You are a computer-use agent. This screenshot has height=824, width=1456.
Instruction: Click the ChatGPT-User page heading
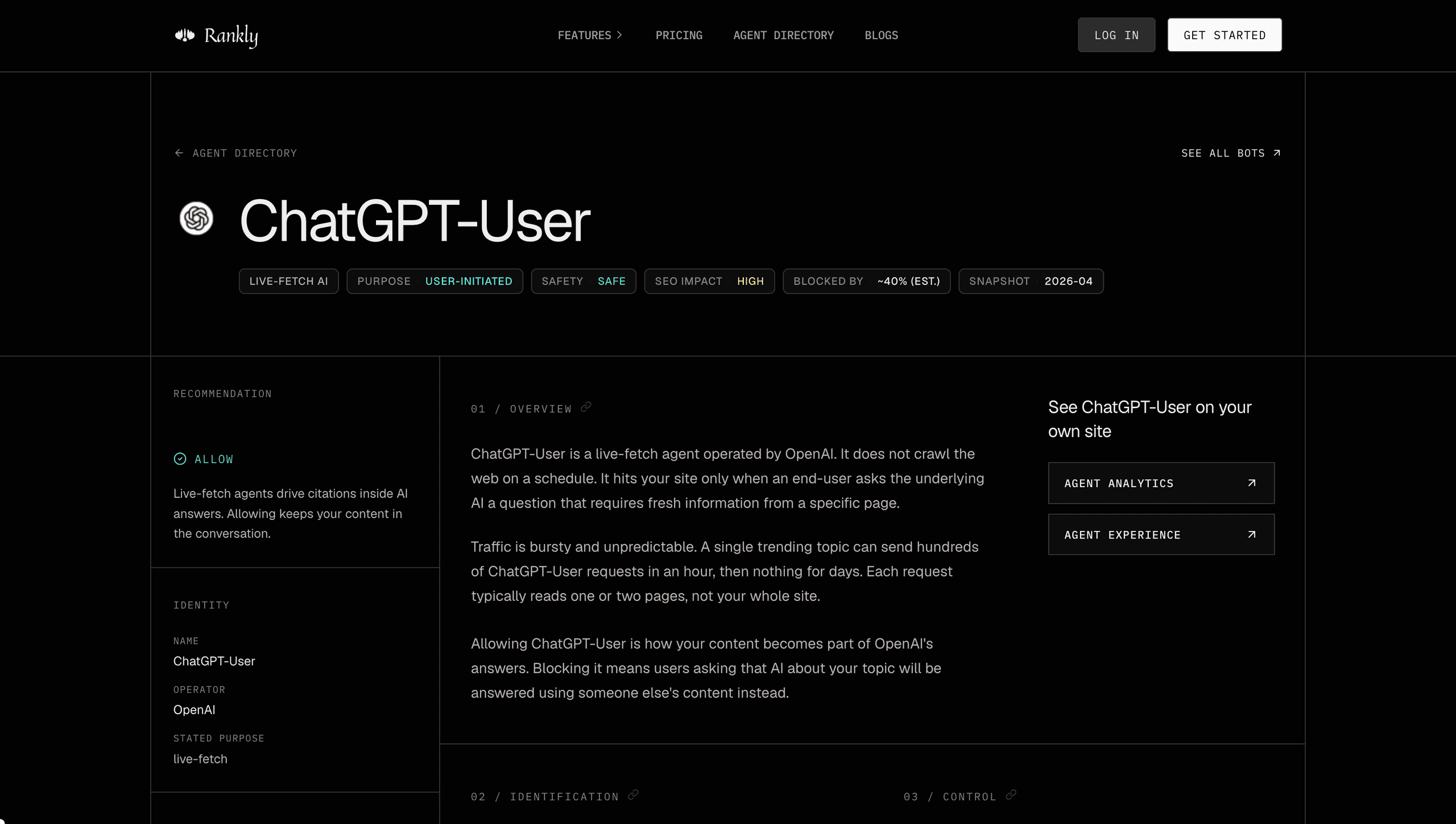415,221
